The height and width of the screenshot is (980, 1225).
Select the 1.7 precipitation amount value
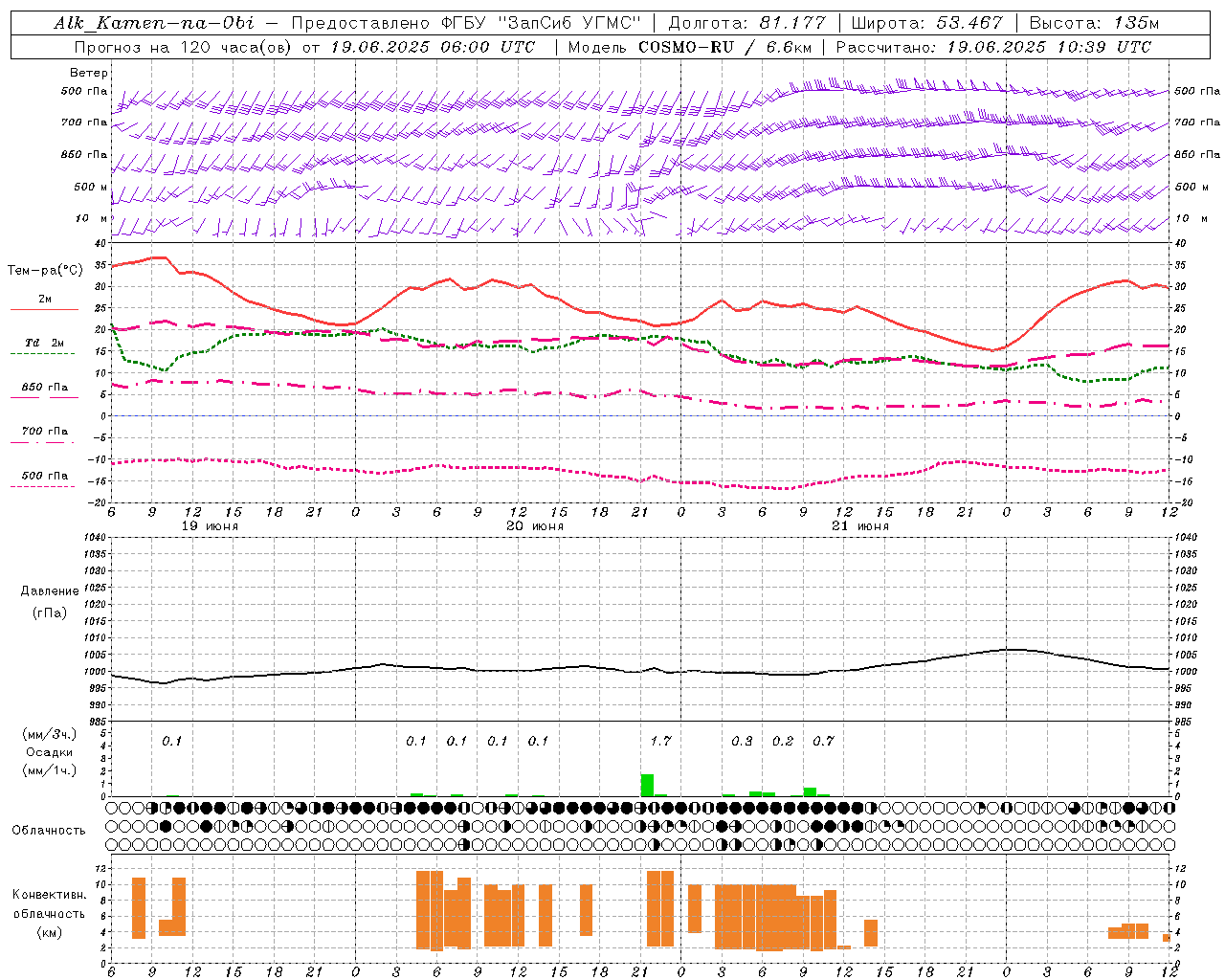point(660,741)
